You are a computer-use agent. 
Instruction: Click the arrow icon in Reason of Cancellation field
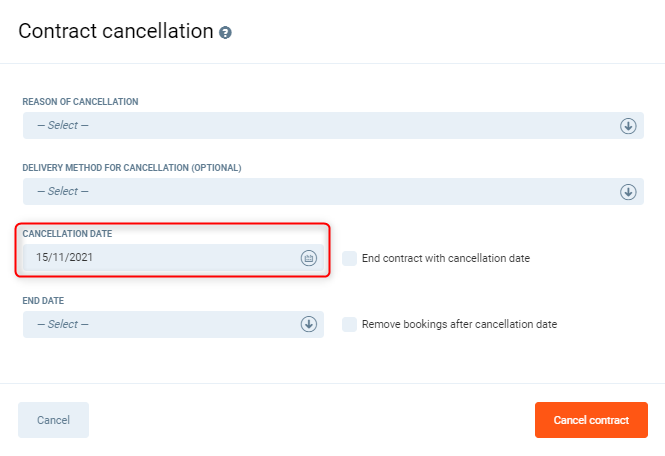coord(628,126)
